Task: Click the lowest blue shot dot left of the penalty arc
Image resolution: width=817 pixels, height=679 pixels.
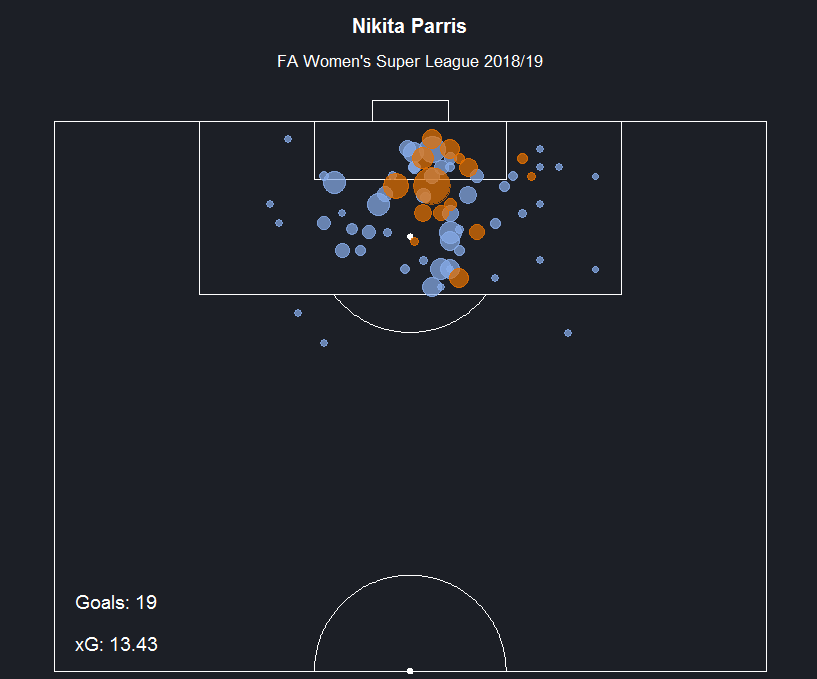Action: [324, 343]
